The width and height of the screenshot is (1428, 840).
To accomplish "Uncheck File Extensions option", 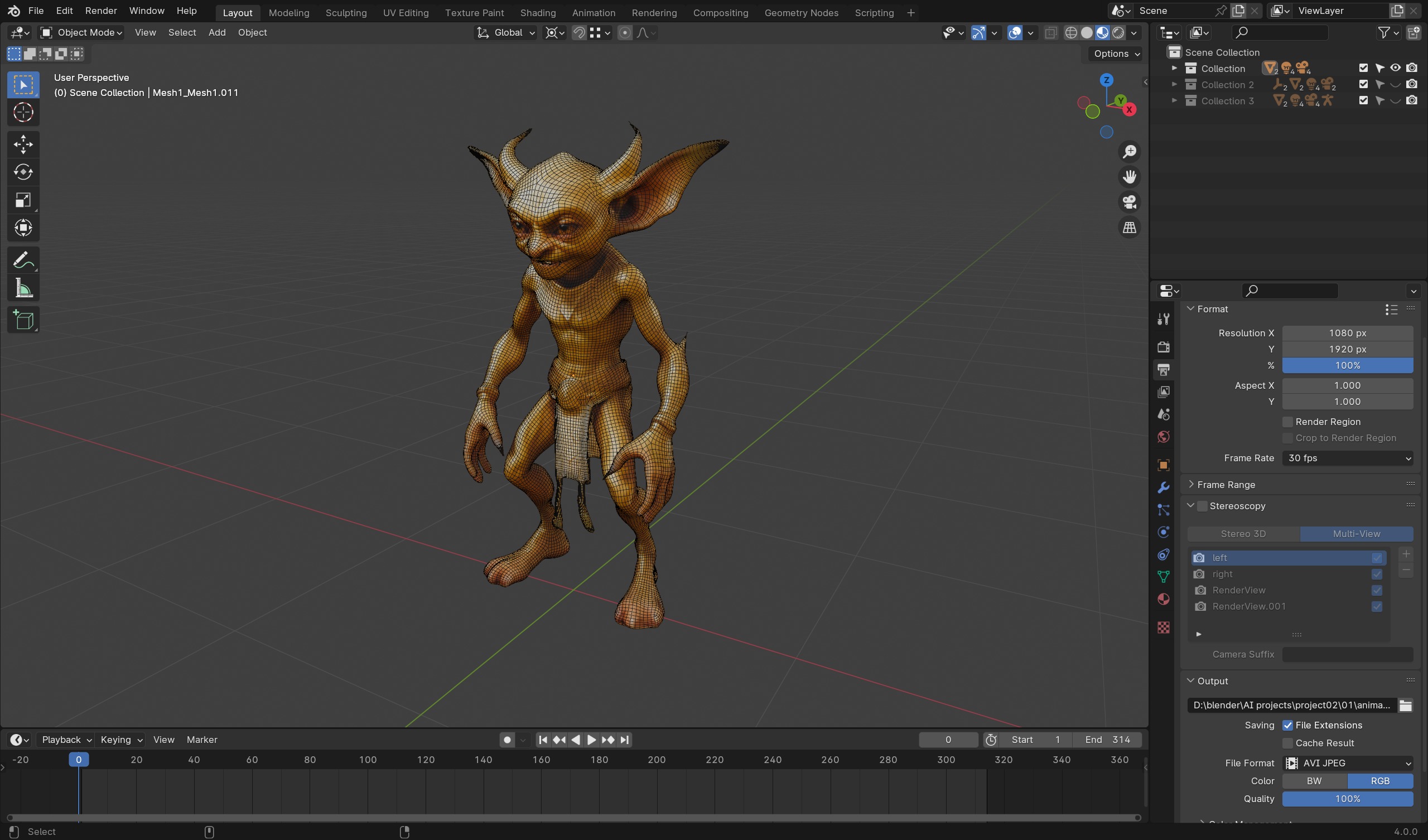I will [1287, 726].
